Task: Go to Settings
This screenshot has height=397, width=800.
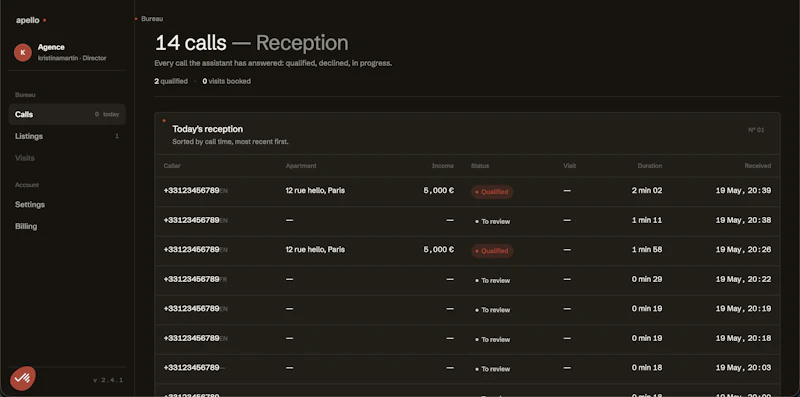Action: pos(30,205)
